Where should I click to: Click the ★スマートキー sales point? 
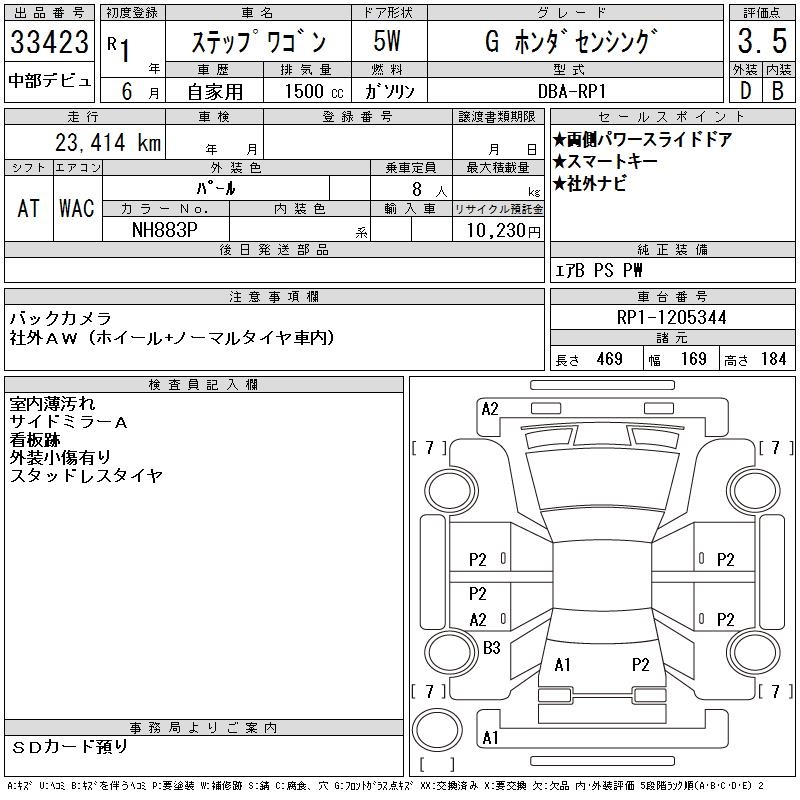point(606,161)
